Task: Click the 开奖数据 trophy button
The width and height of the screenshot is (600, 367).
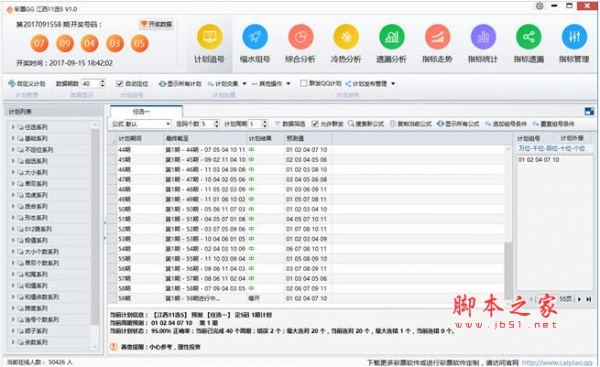Action: click(x=157, y=24)
